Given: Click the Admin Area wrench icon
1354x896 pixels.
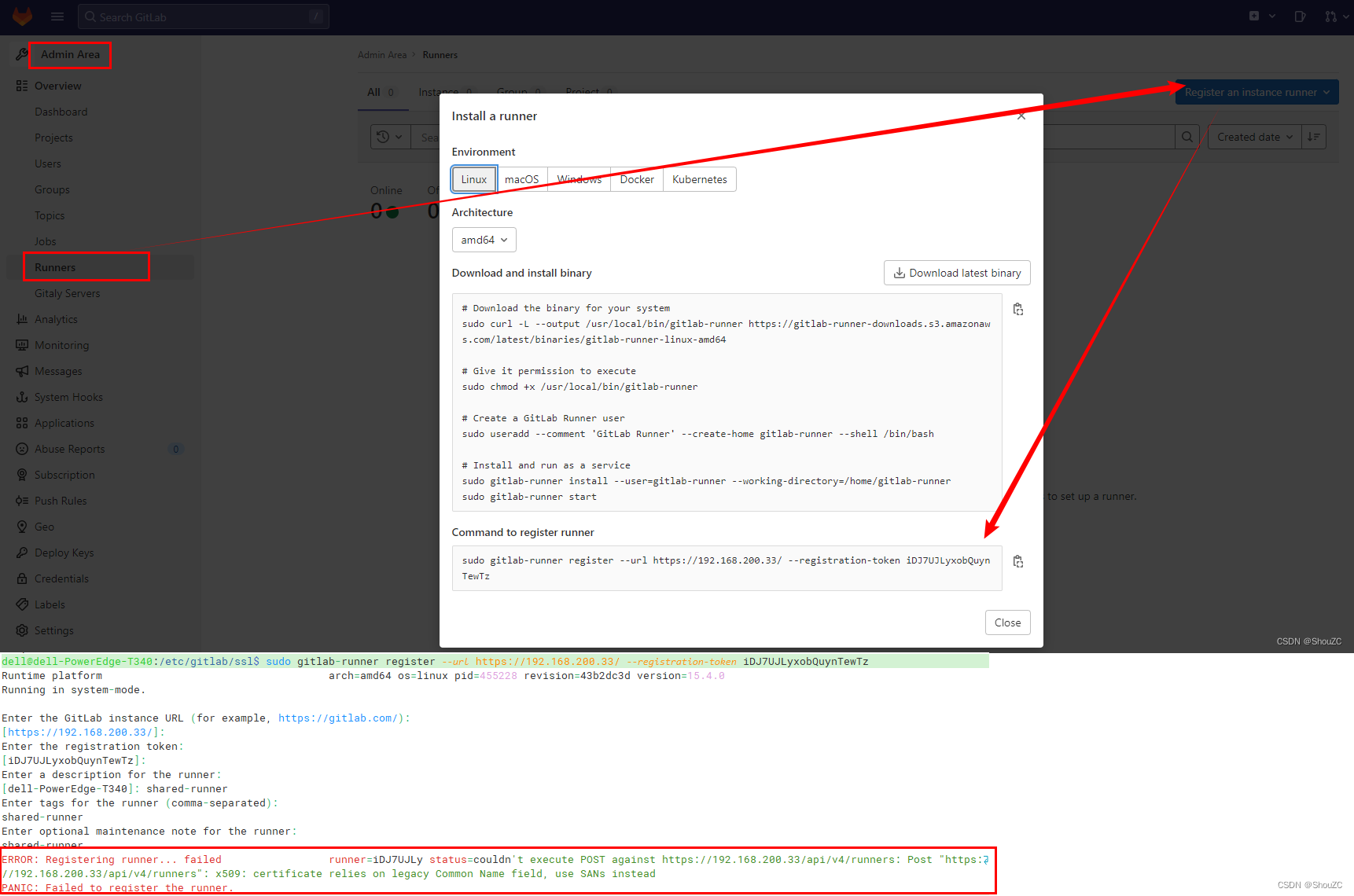Looking at the screenshot, I should [22, 54].
